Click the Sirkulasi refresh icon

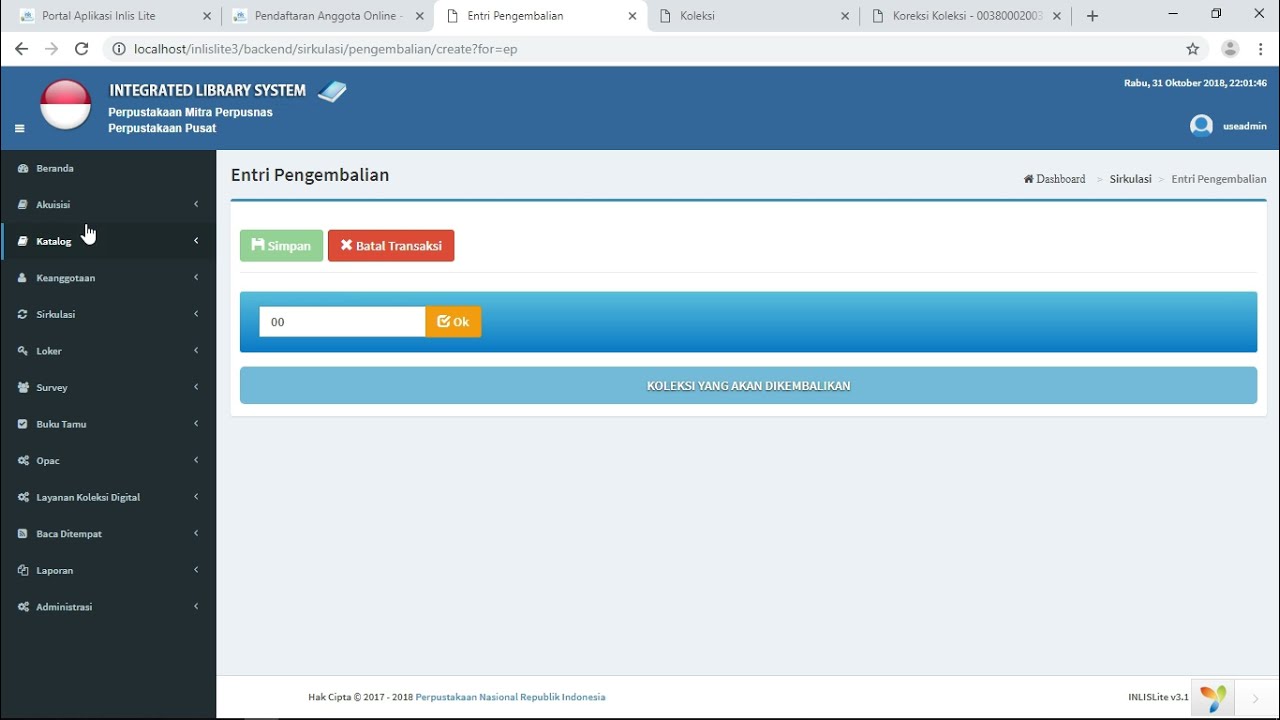pos(23,314)
